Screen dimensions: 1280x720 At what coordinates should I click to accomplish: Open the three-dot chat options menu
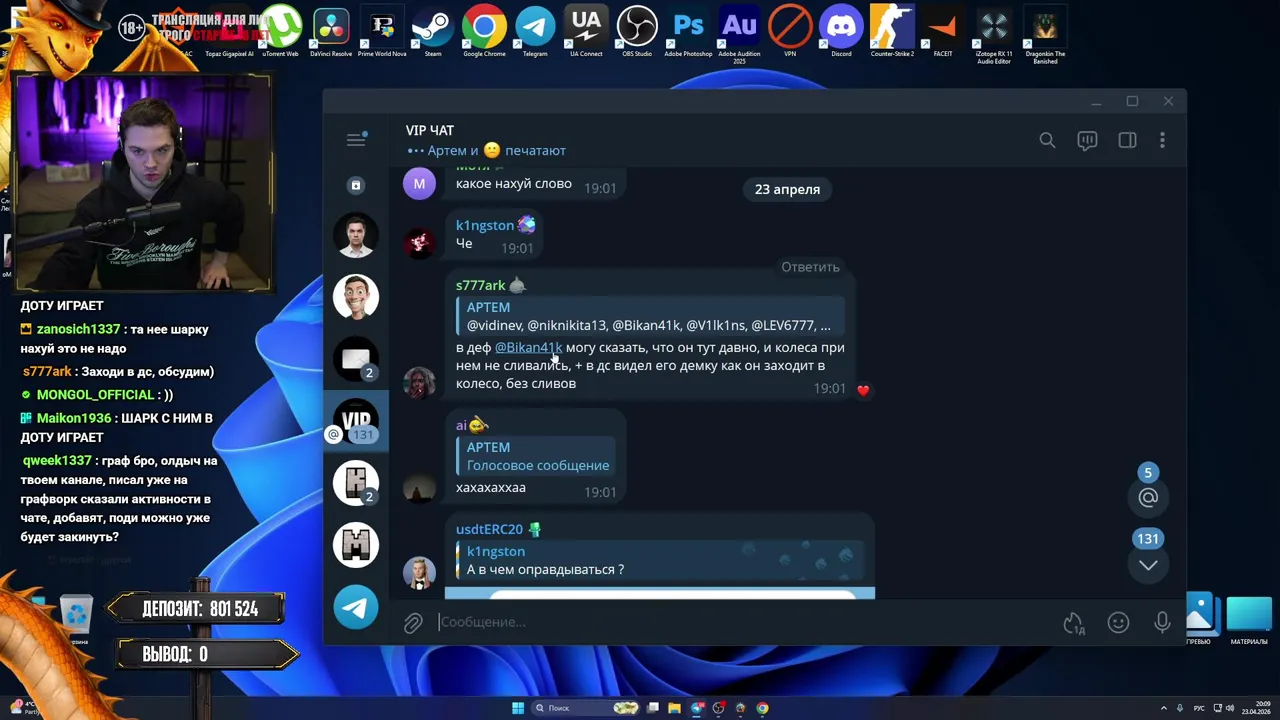coord(1162,141)
